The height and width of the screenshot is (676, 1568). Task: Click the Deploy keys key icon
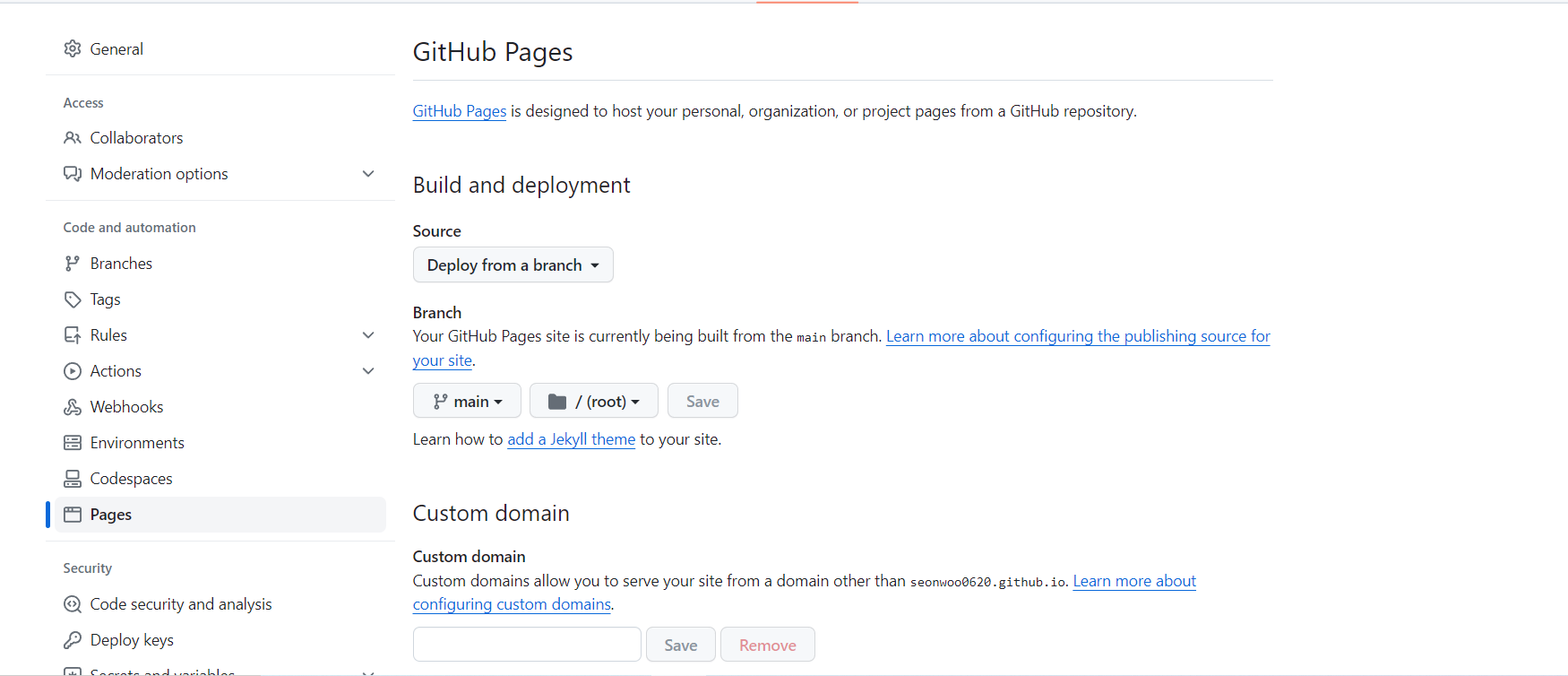[x=73, y=640]
